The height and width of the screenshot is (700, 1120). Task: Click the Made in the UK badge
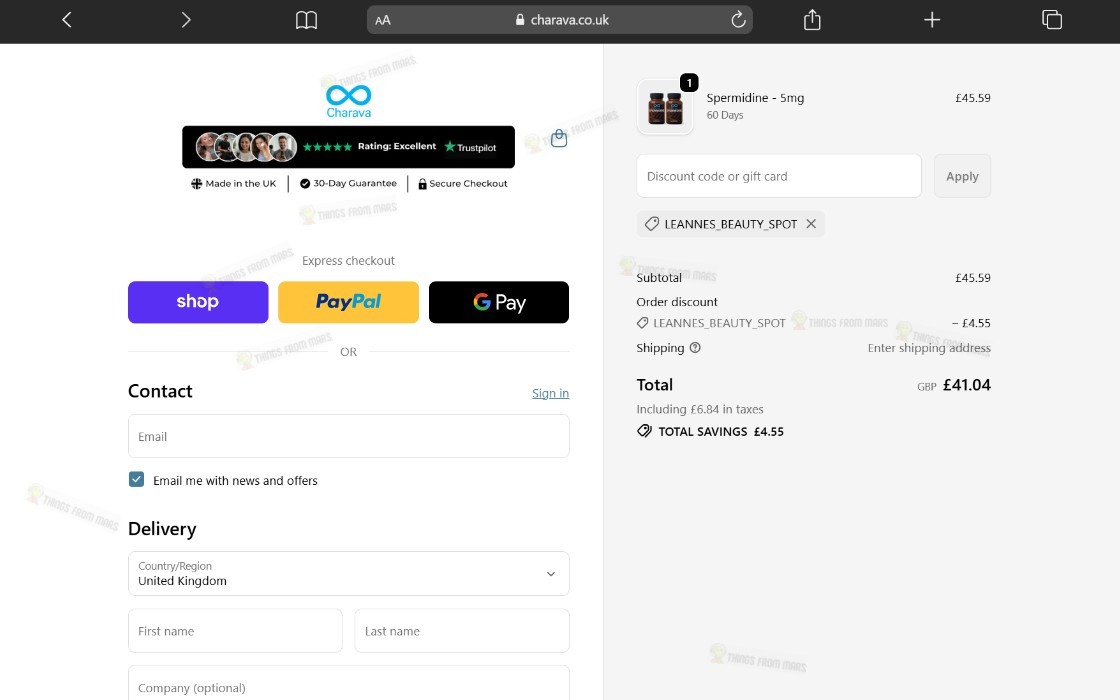point(234,184)
